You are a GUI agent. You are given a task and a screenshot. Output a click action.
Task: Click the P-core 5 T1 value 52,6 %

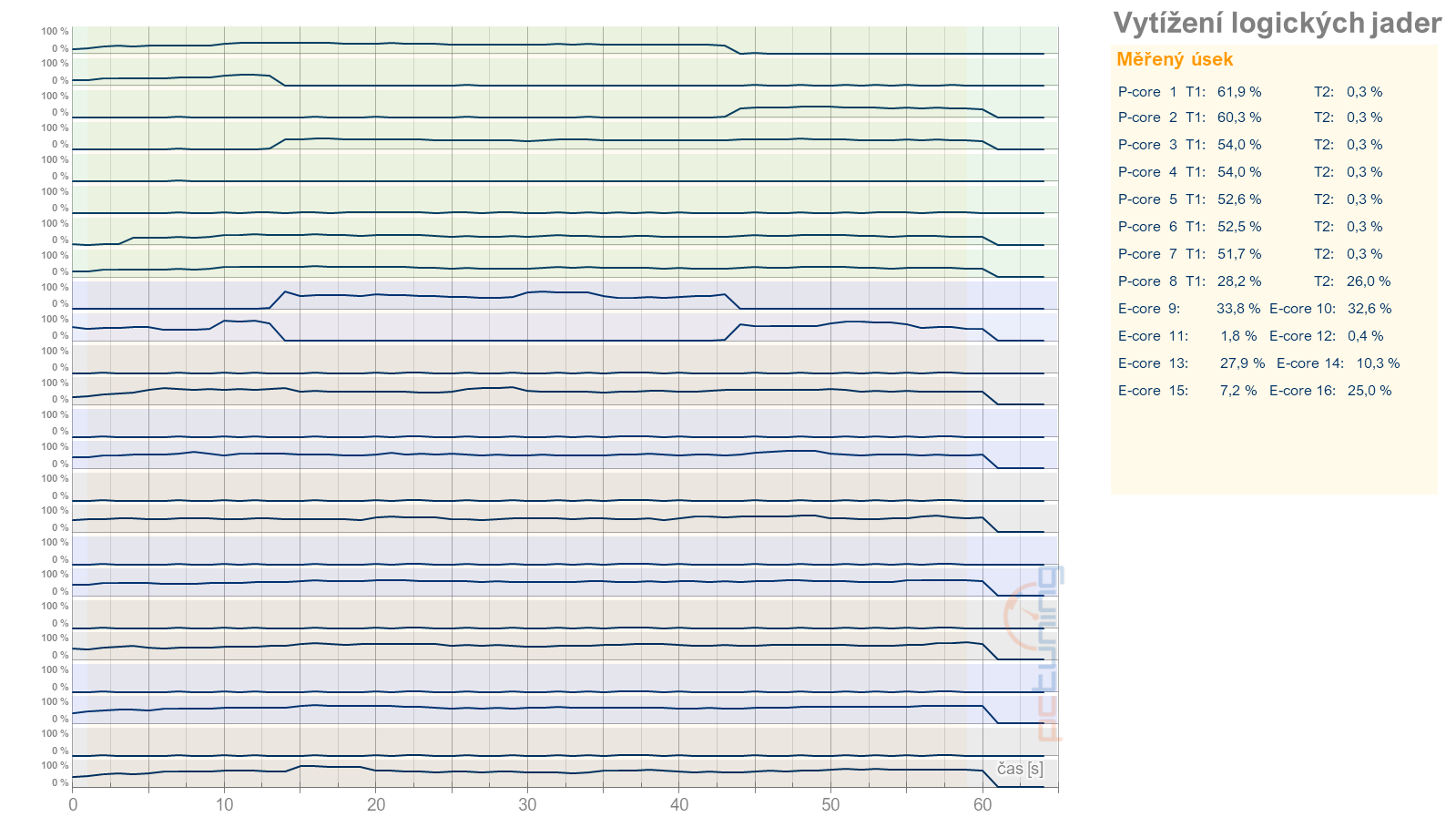click(x=1239, y=199)
